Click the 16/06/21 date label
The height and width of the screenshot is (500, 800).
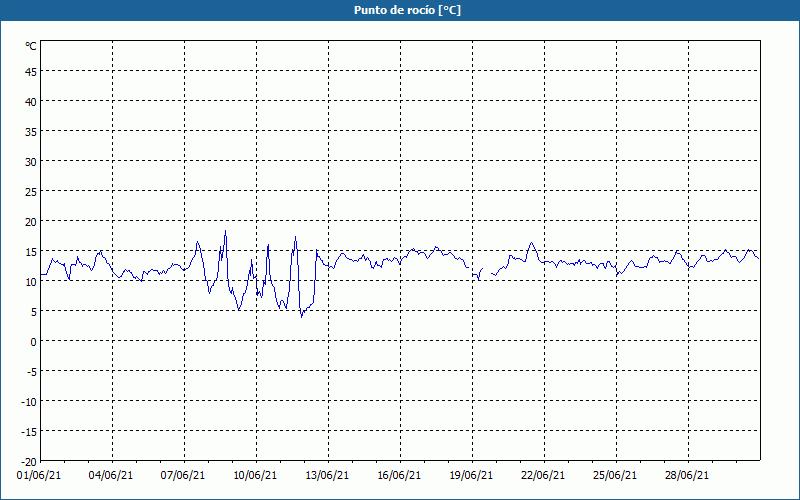[x=399, y=475]
